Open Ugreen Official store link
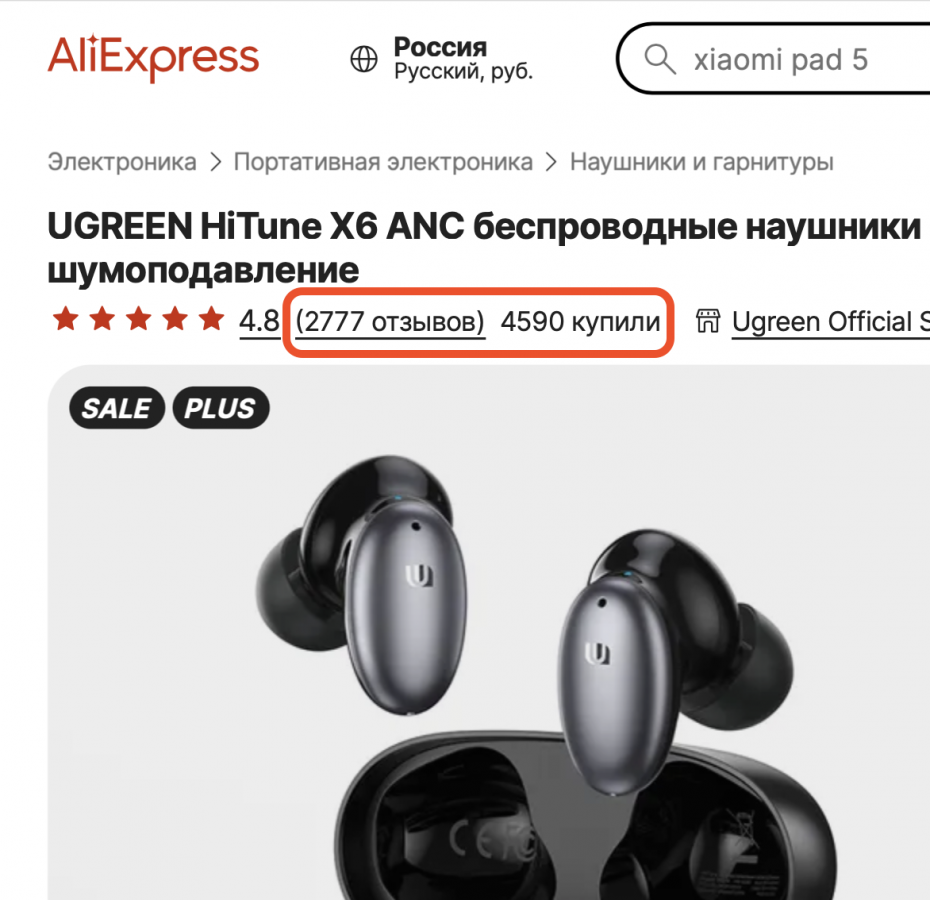The image size is (930, 900). coord(830,322)
